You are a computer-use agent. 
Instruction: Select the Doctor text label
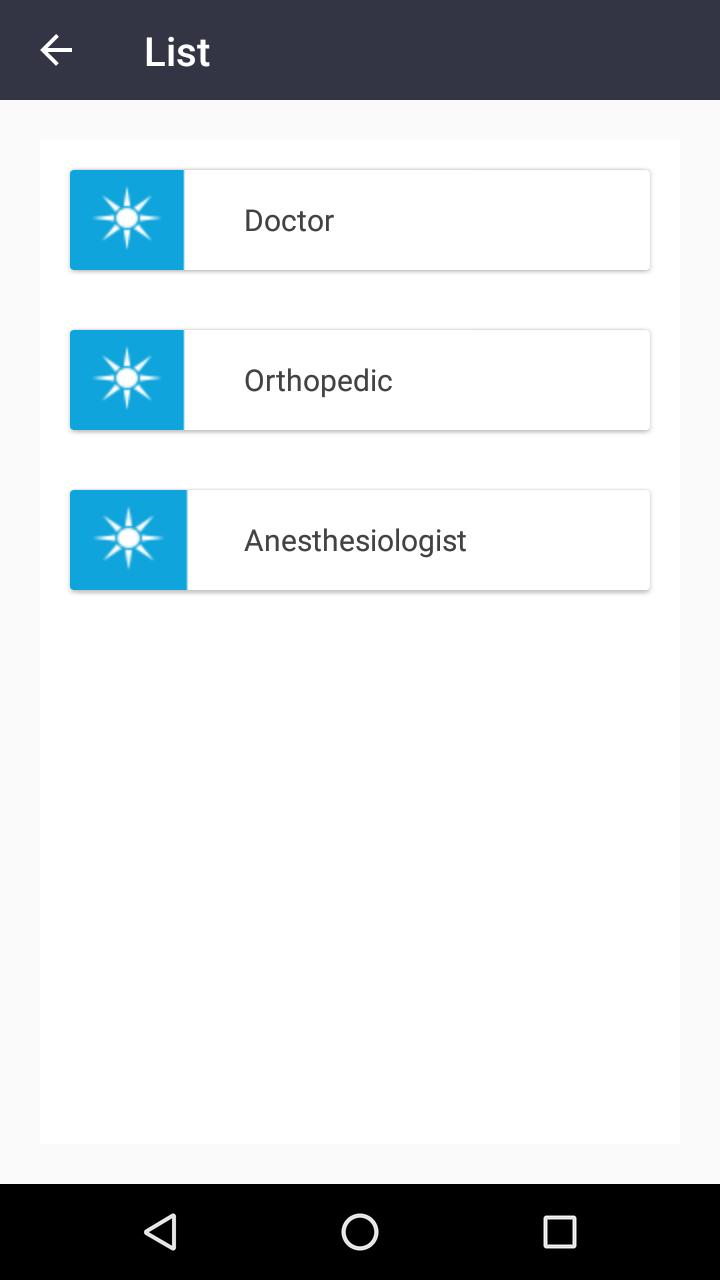[289, 220]
